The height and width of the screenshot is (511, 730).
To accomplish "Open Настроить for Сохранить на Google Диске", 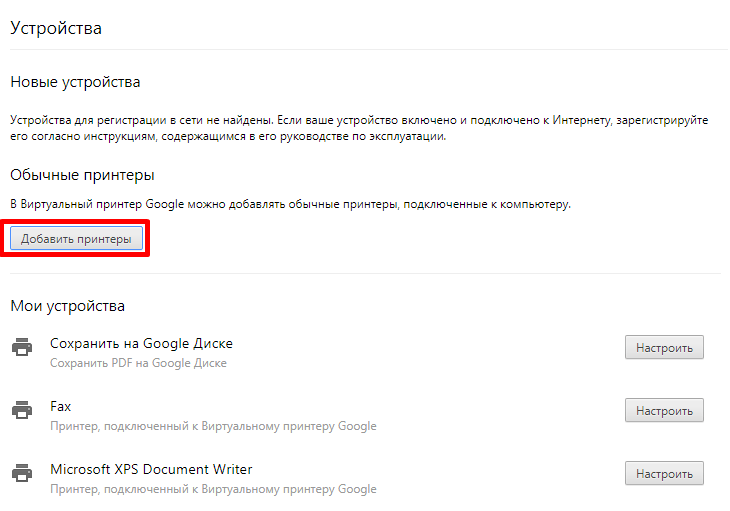I will [x=664, y=348].
